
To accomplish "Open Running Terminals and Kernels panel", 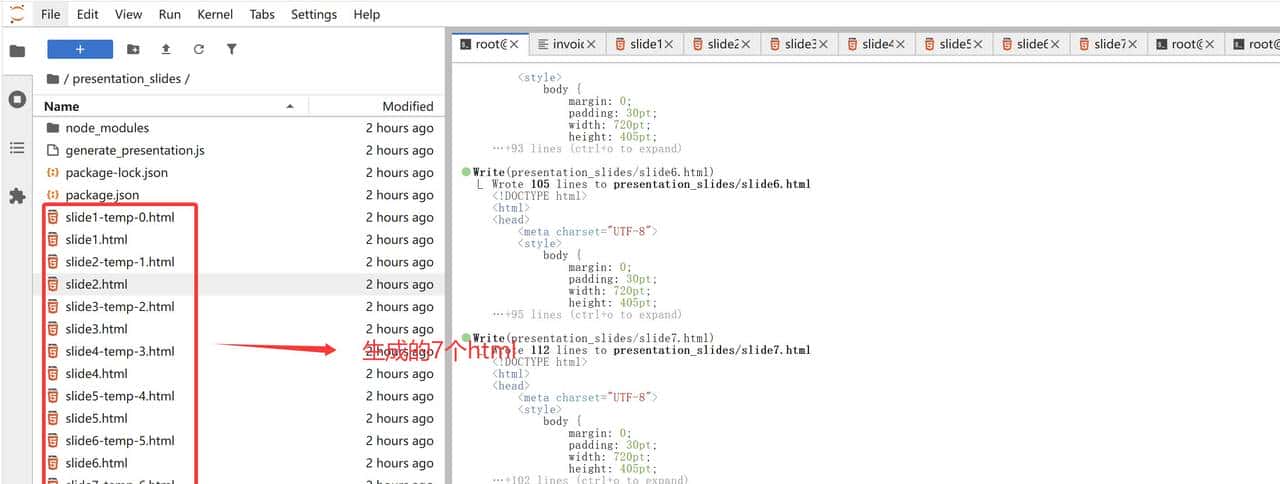I will (17, 99).
